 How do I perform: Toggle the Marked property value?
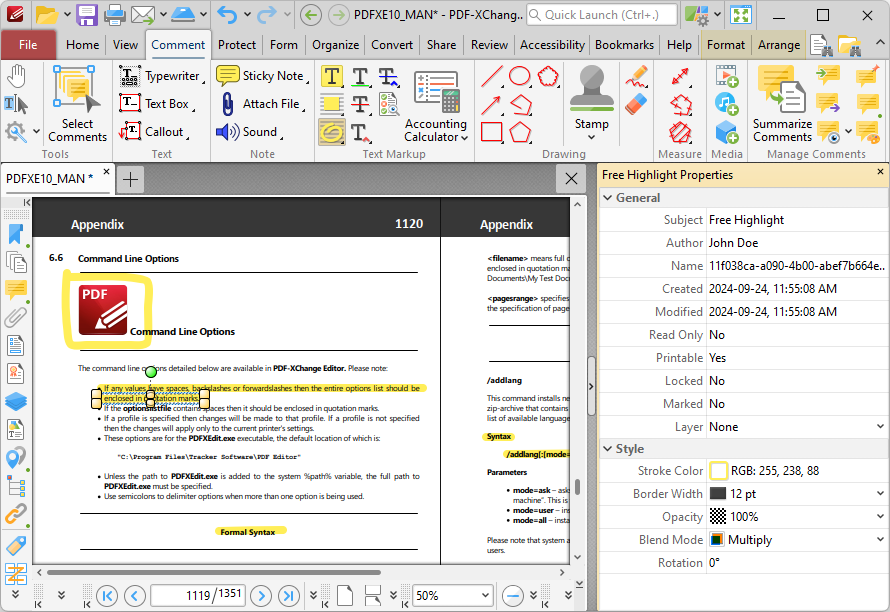(797, 404)
